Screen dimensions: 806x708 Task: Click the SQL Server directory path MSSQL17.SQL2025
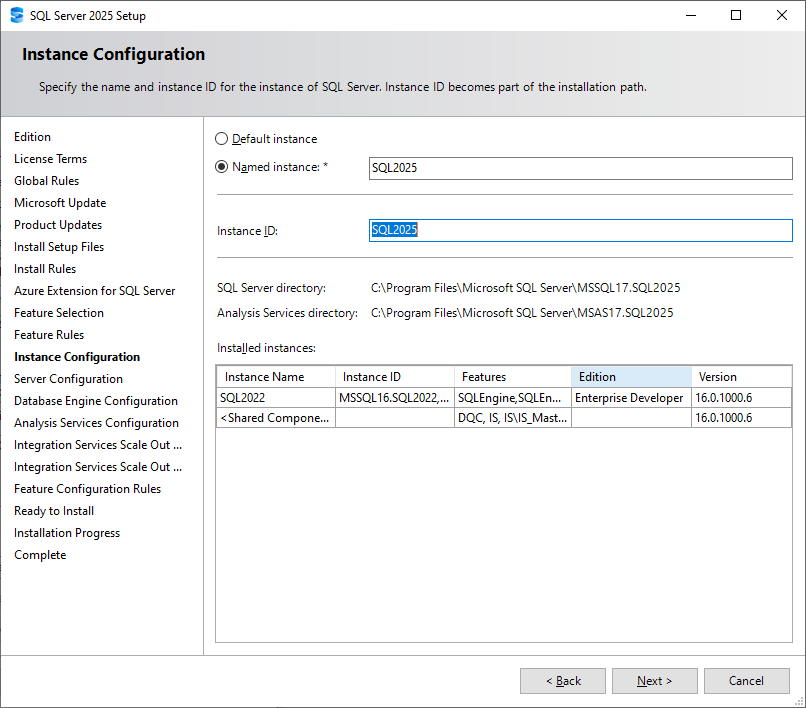(525, 288)
